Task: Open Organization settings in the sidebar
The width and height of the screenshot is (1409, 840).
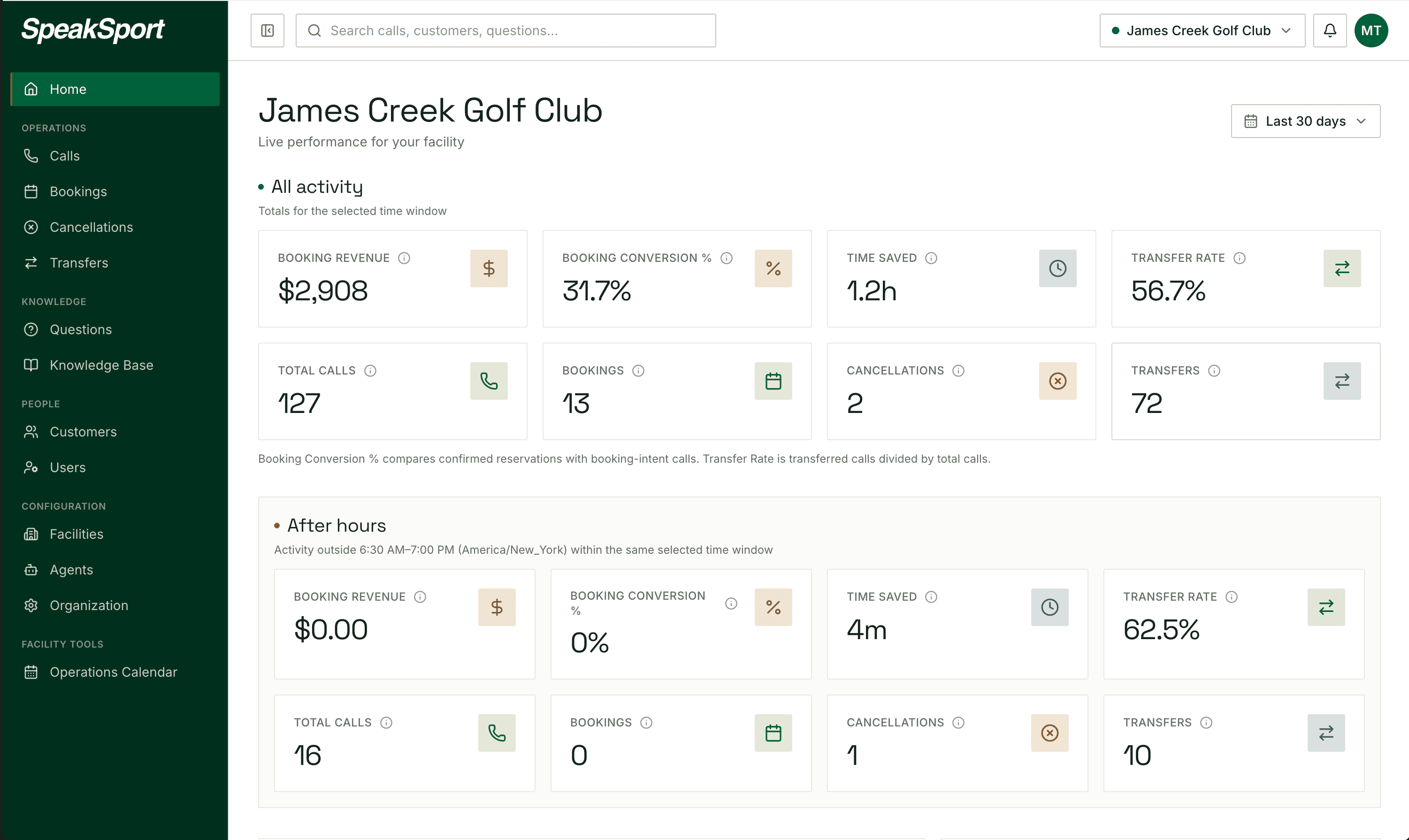Action: click(x=115, y=606)
